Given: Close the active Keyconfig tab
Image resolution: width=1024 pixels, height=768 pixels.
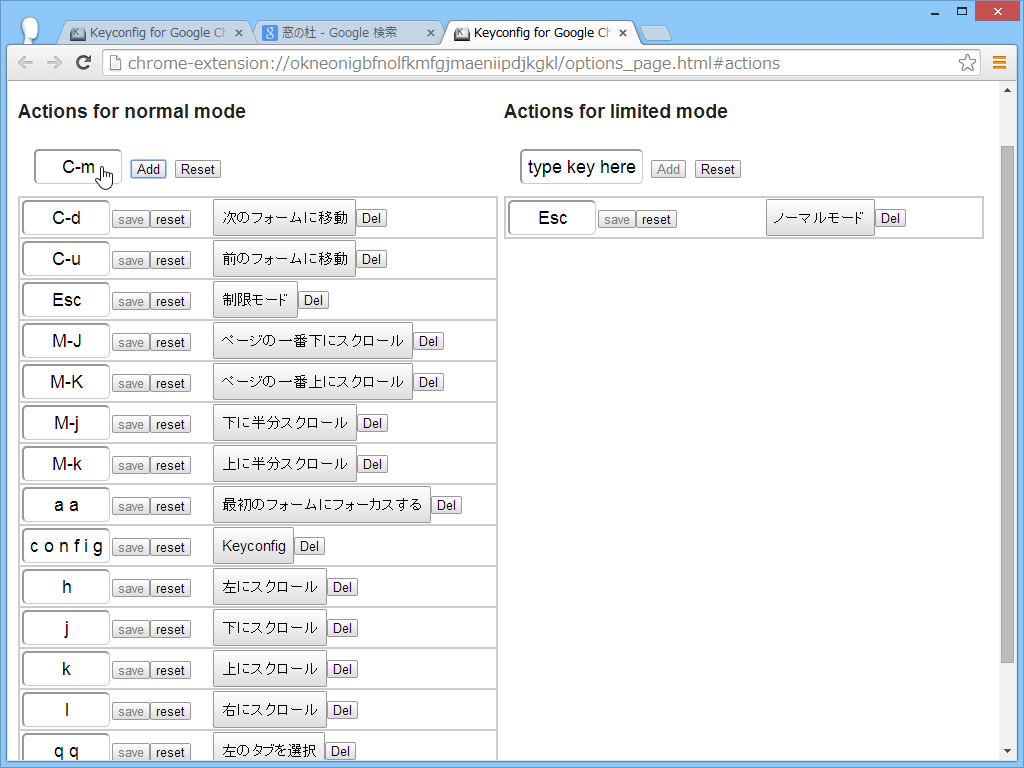Looking at the screenshot, I should tap(622, 33).
